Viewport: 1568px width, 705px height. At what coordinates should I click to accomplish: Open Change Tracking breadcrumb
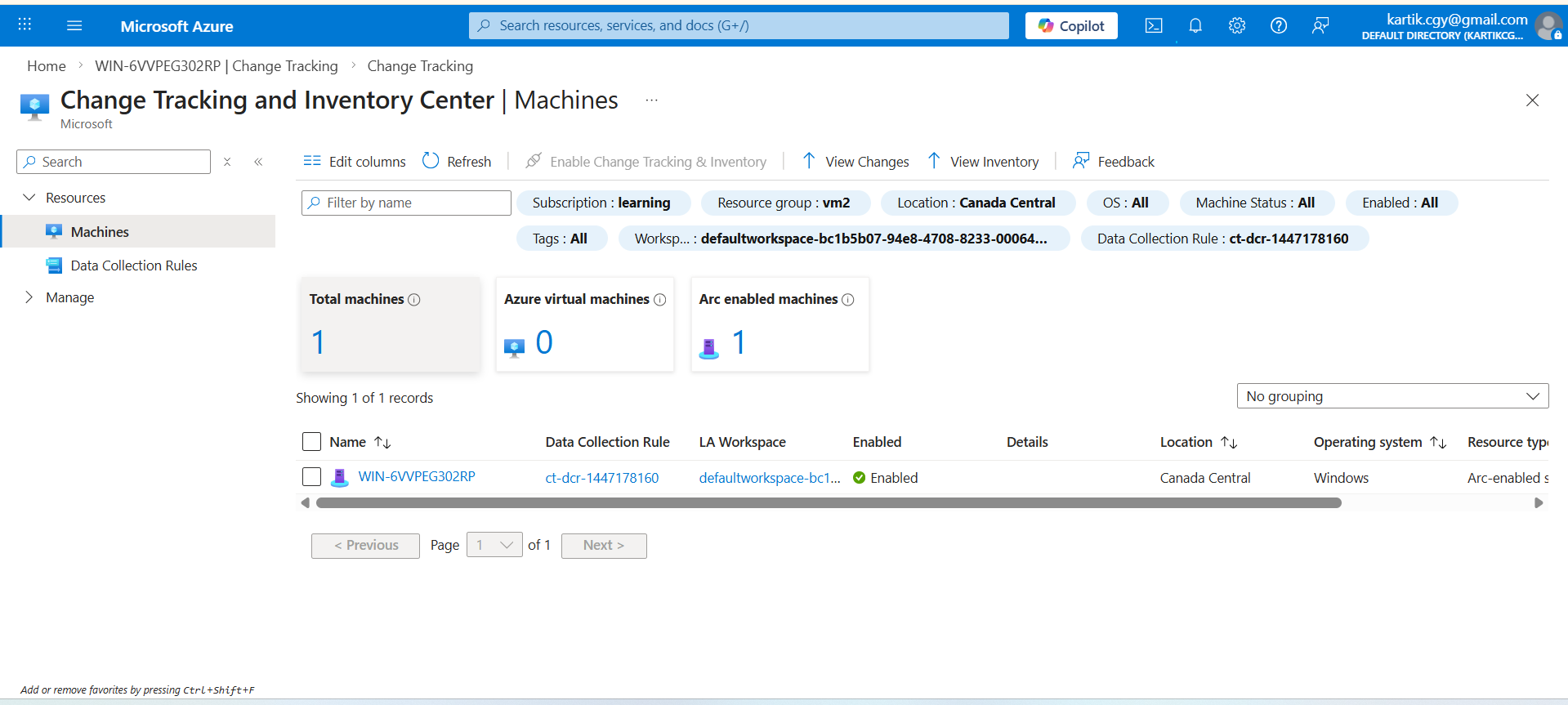(420, 66)
